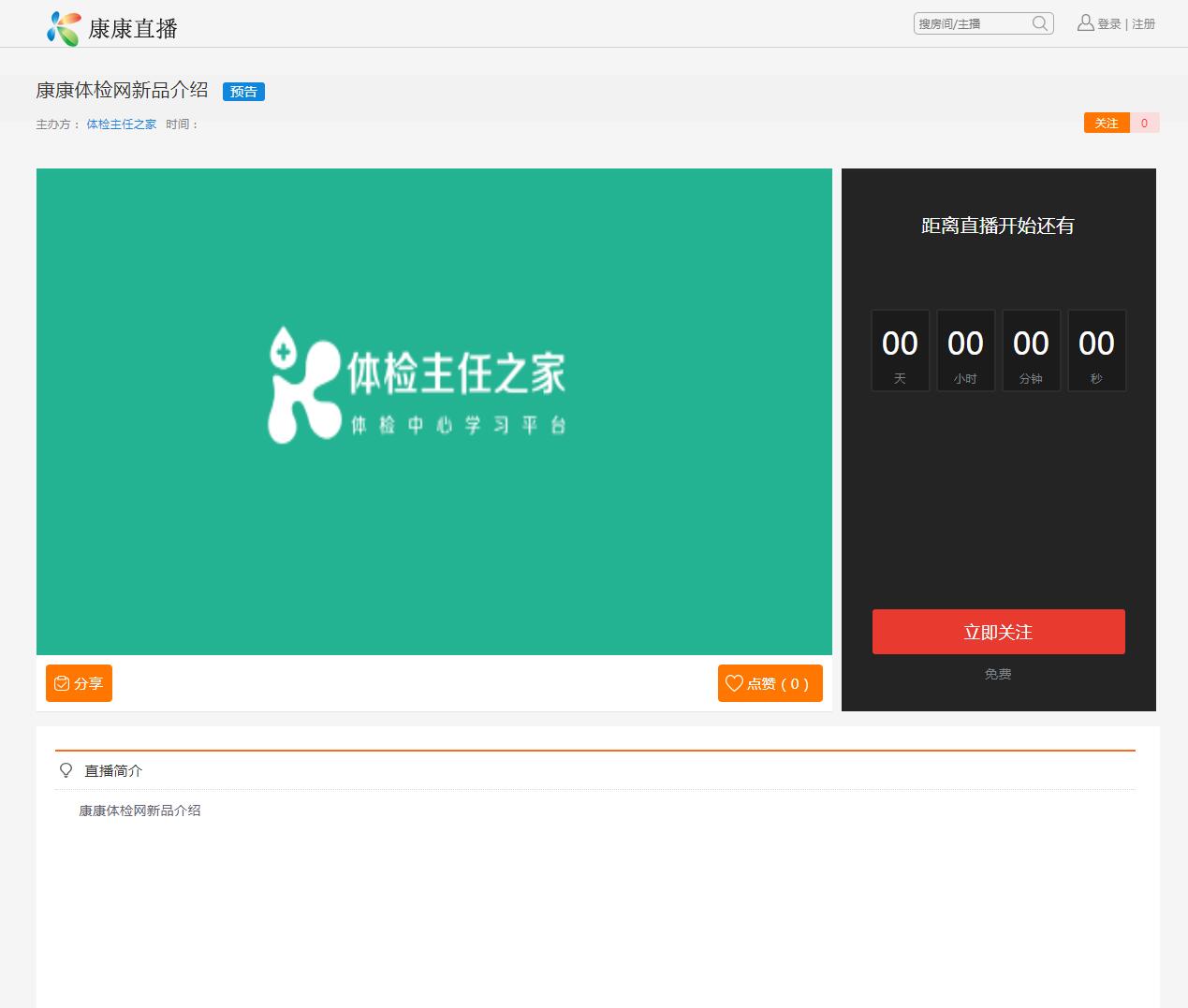Click the follower count 0 badge
Image resolution: width=1188 pixels, height=1008 pixels.
(1144, 123)
